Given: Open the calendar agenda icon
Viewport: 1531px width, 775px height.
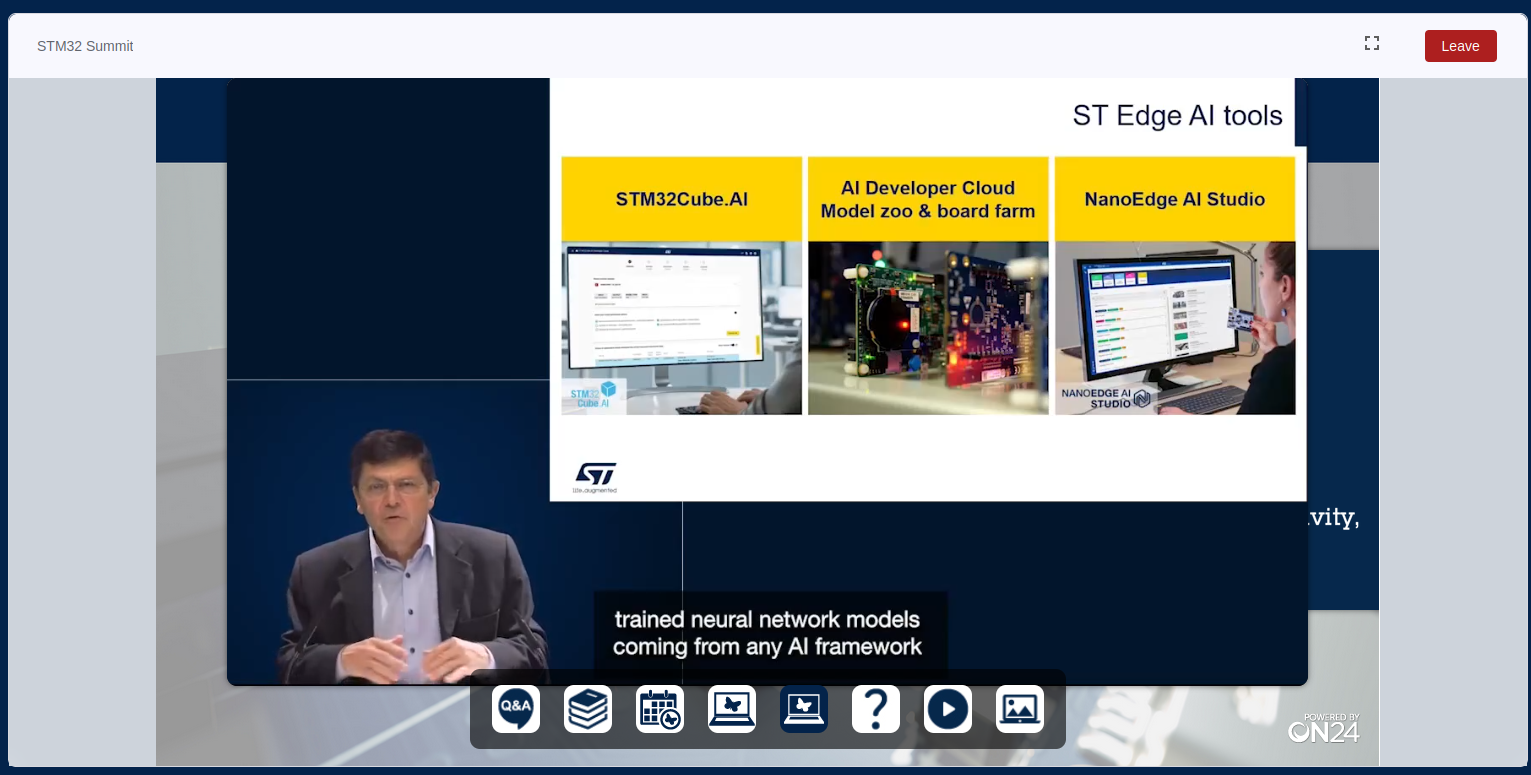Looking at the screenshot, I should coord(660,709).
